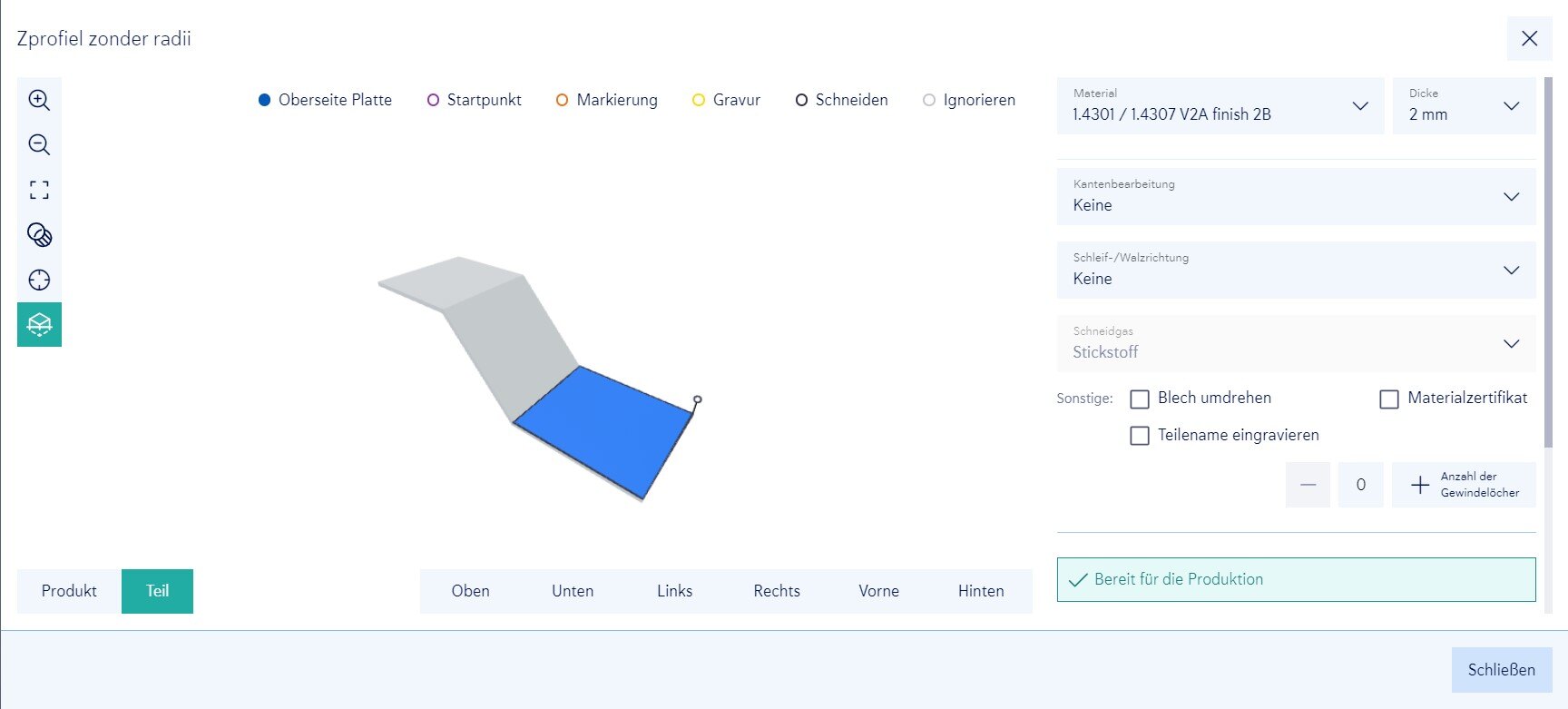Click the blue Oberseite Platte legend dot
This screenshot has width=1568, height=709.
(264, 100)
